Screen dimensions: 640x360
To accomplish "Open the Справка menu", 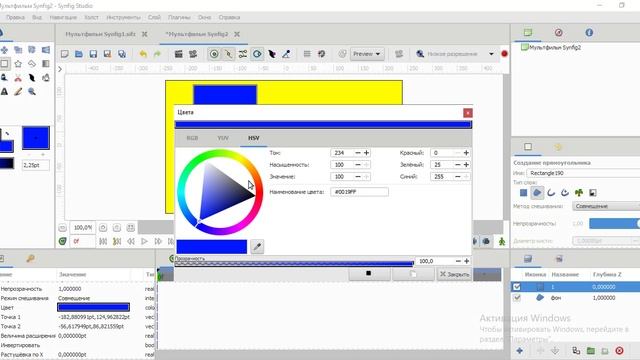I will tap(229, 17).
